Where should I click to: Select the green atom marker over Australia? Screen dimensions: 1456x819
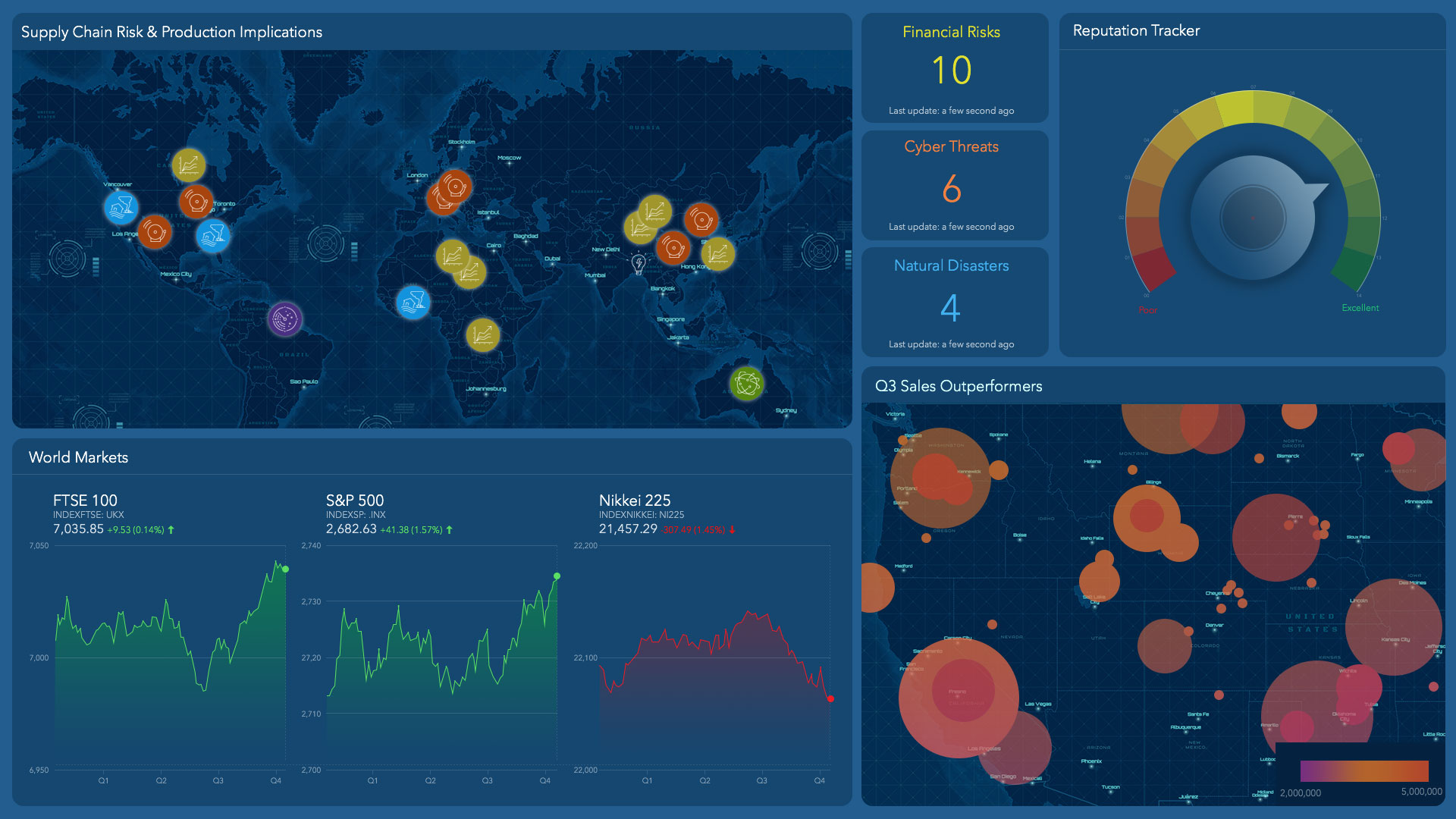pos(746,384)
